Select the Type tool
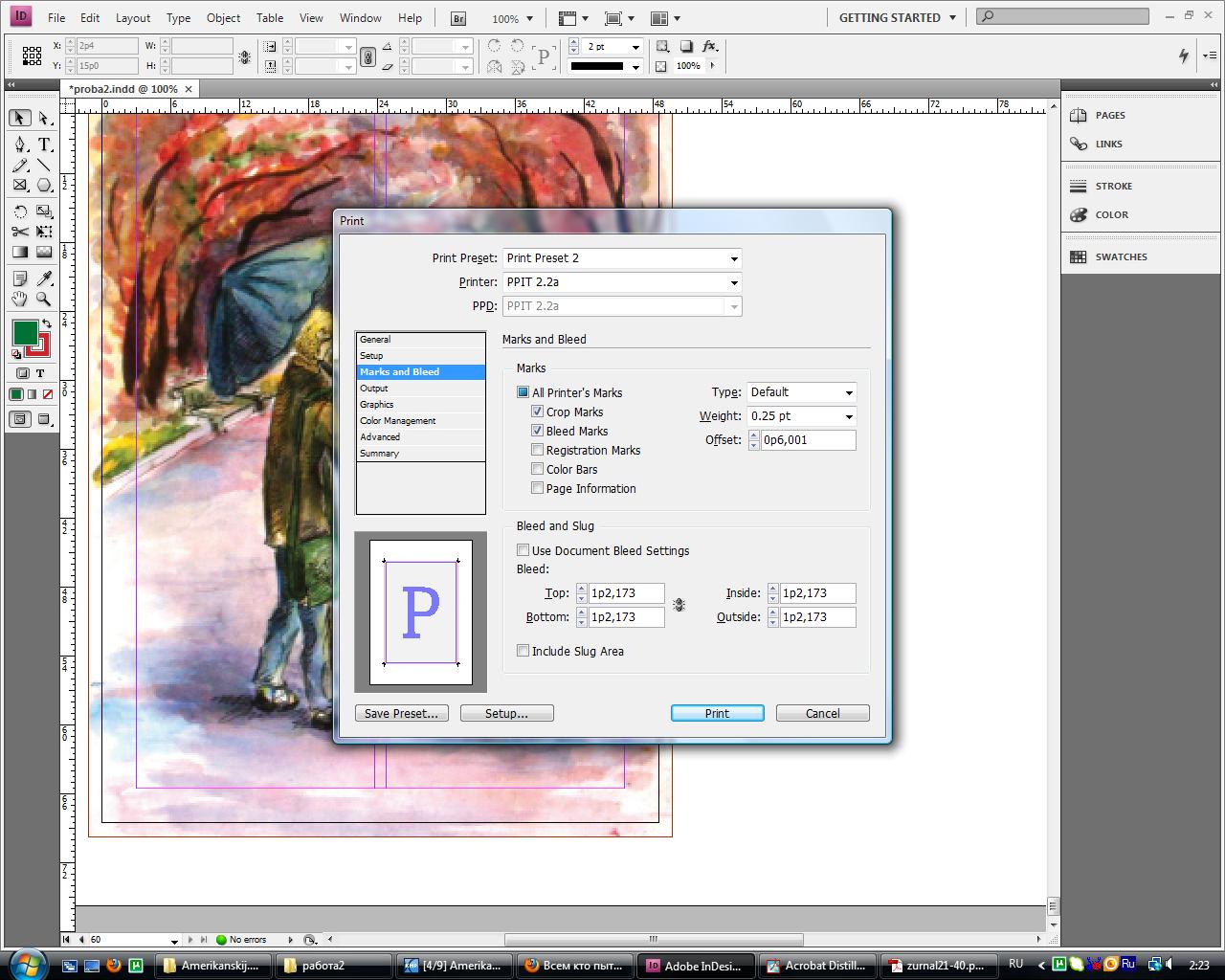1225x980 pixels. point(44,145)
